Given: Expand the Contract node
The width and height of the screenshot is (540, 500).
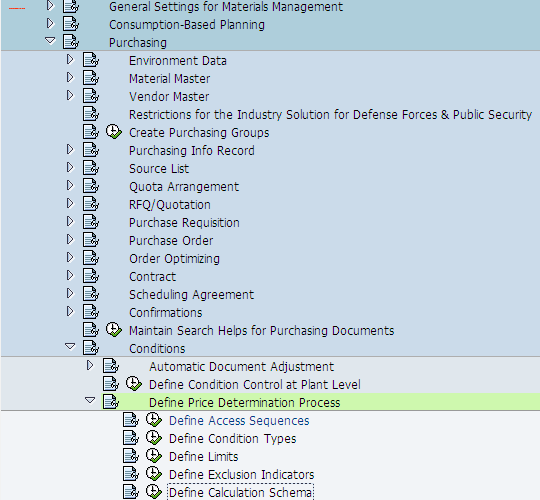Looking at the screenshot, I should click(70, 275).
